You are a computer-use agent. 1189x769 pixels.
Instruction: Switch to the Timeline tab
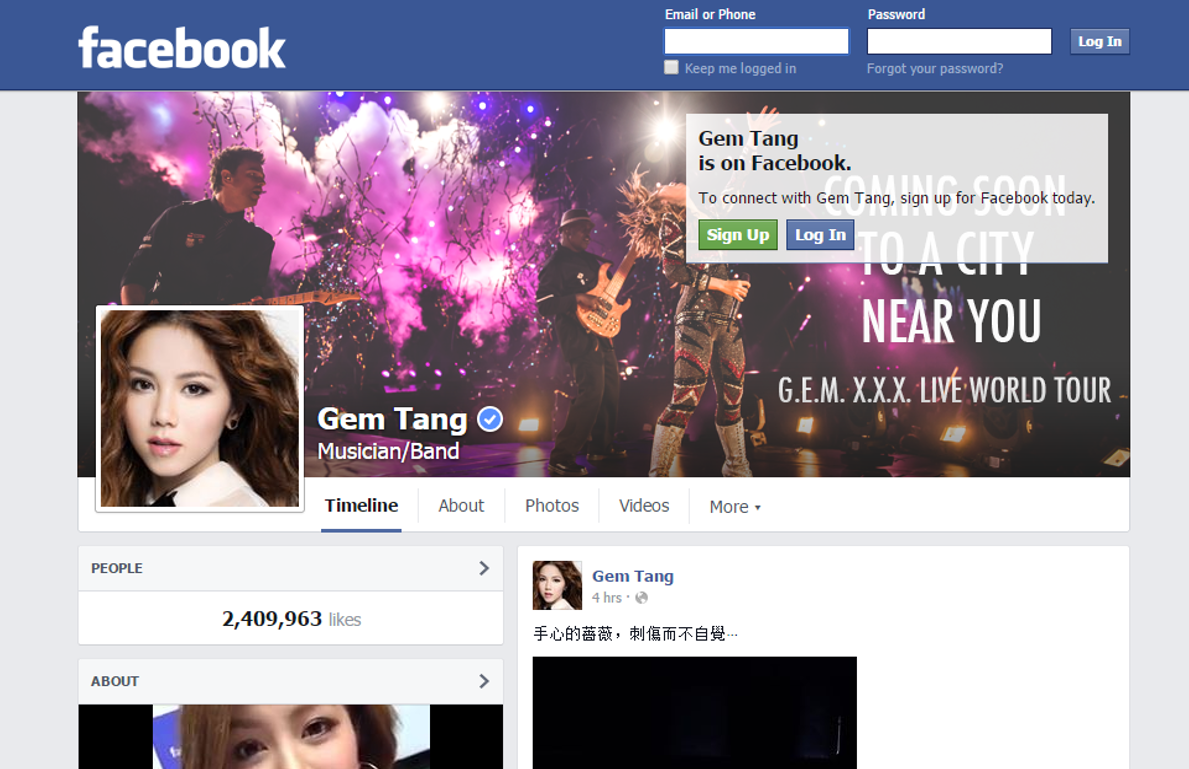pos(361,506)
